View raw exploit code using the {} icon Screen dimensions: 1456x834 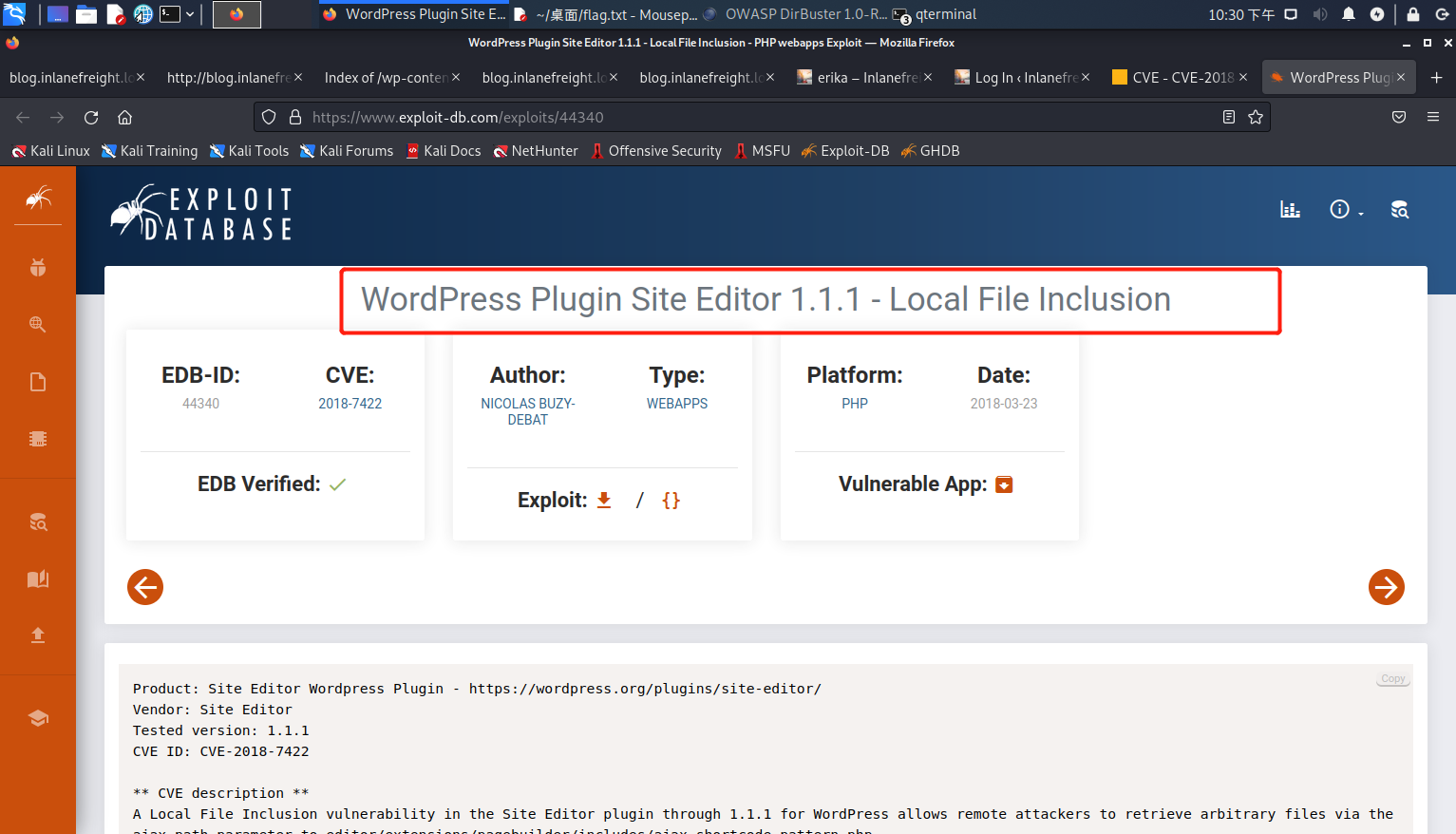[x=671, y=500]
